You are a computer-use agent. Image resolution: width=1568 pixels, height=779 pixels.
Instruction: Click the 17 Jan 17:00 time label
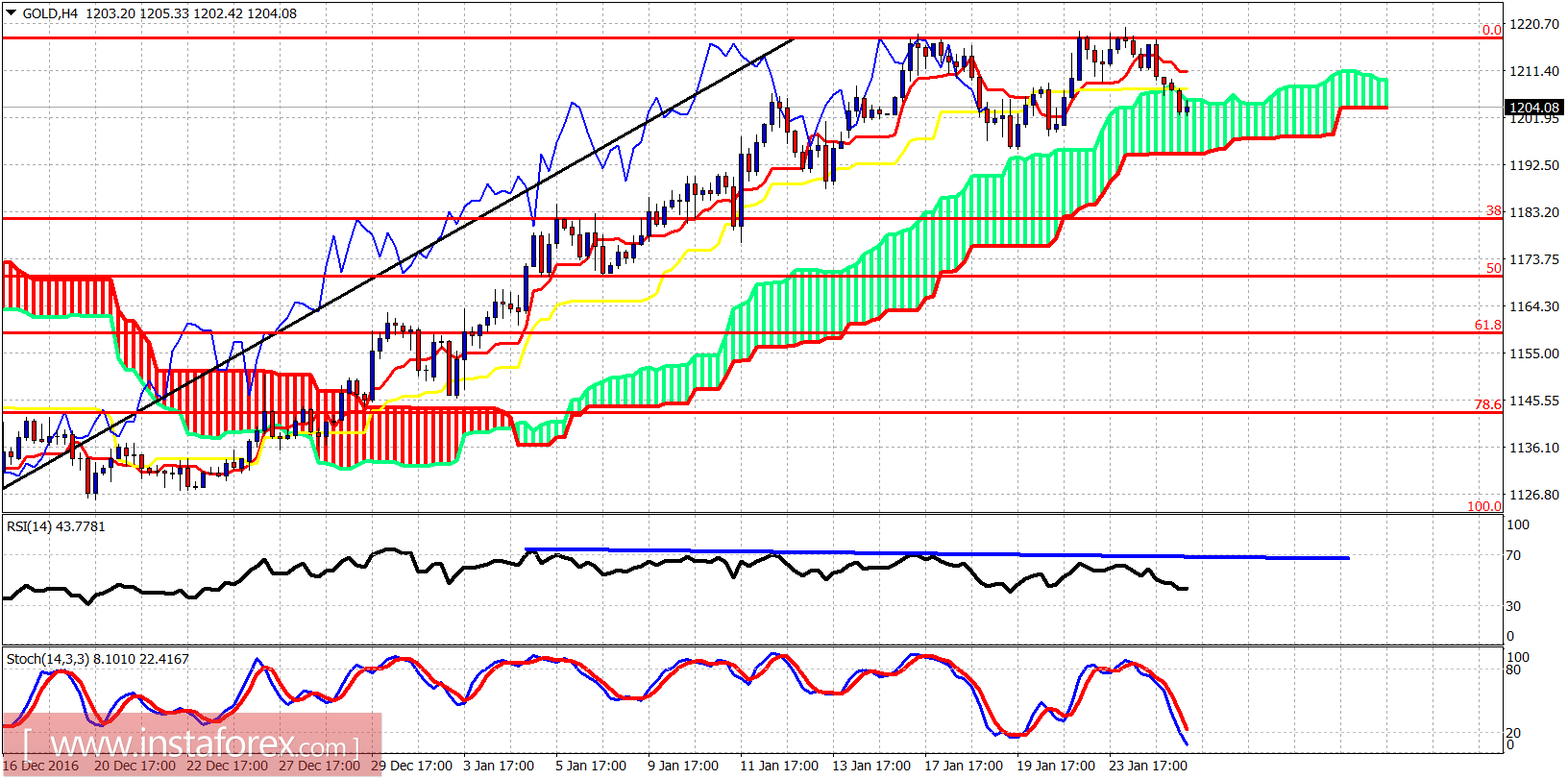pyautogui.click(x=964, y=766)
